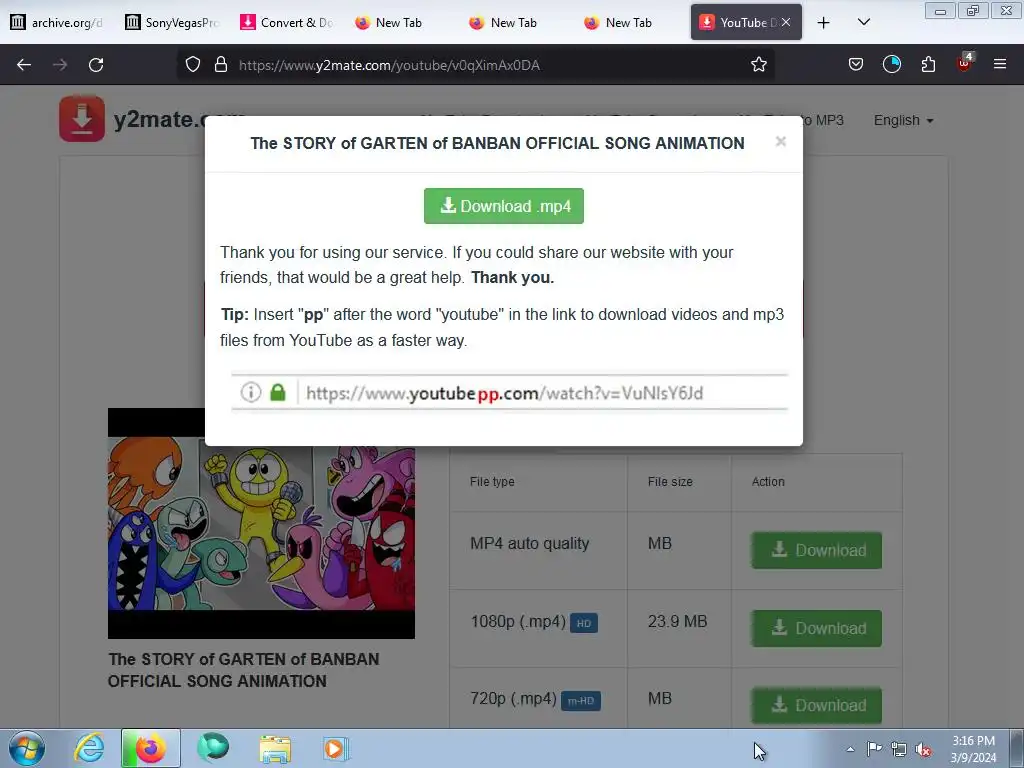This screenshot has height=768, width=1024.
Task: Expand the list all tabs chevron
Action: [863, 23]
